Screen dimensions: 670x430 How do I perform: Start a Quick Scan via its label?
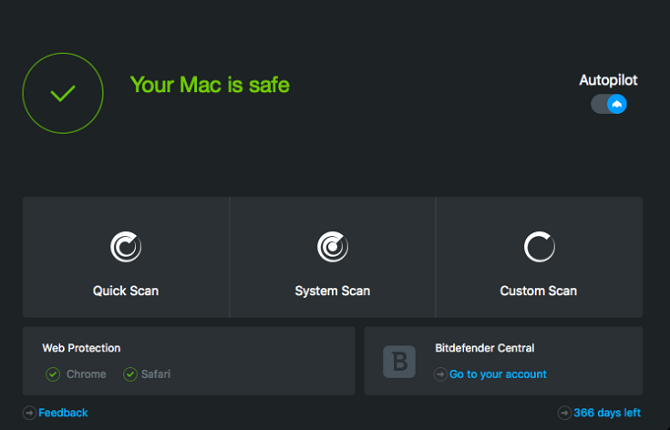coord(126,291)
